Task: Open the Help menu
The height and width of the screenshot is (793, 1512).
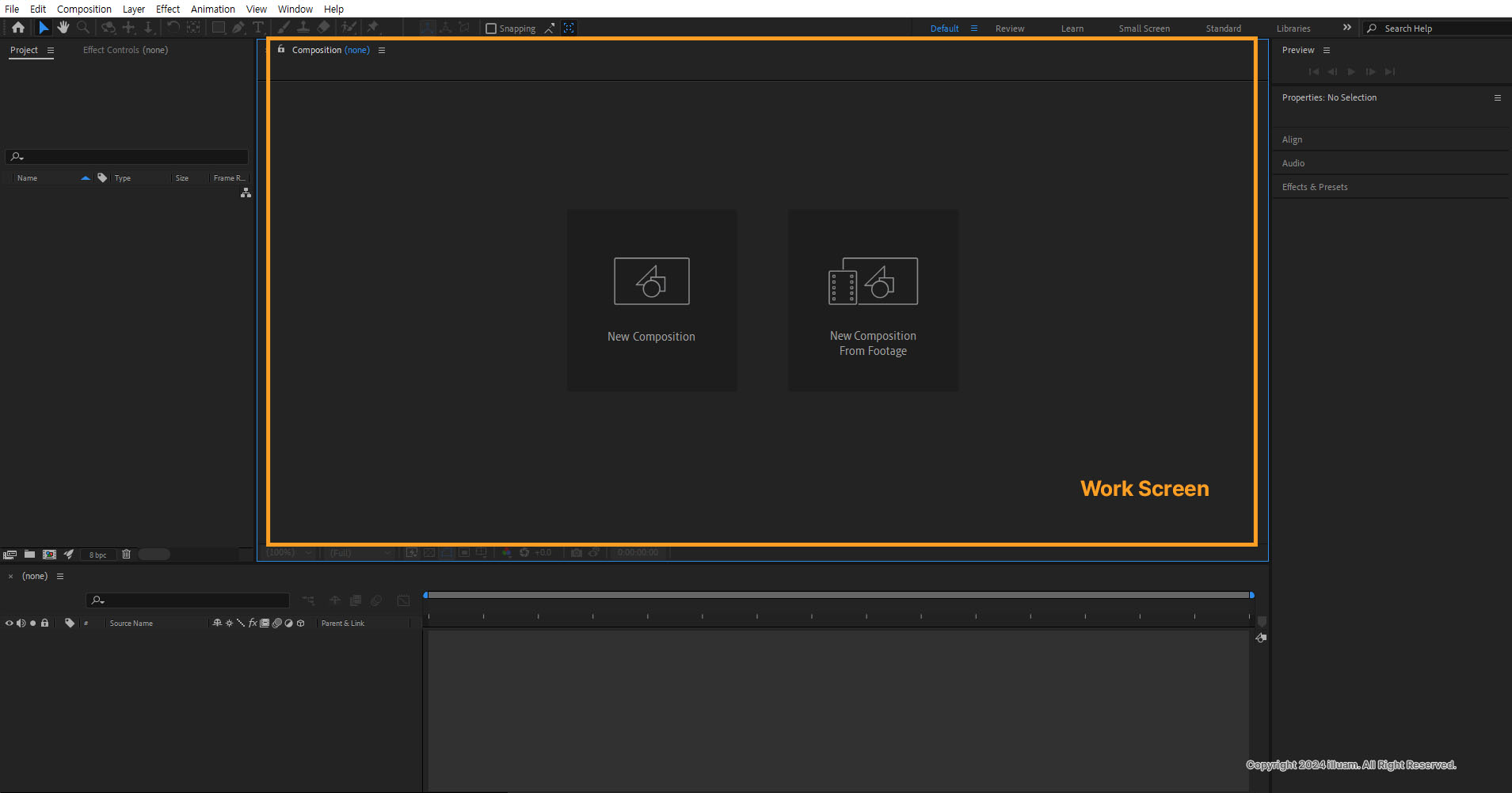Action: pyautogui.click(x=333, y=9)
